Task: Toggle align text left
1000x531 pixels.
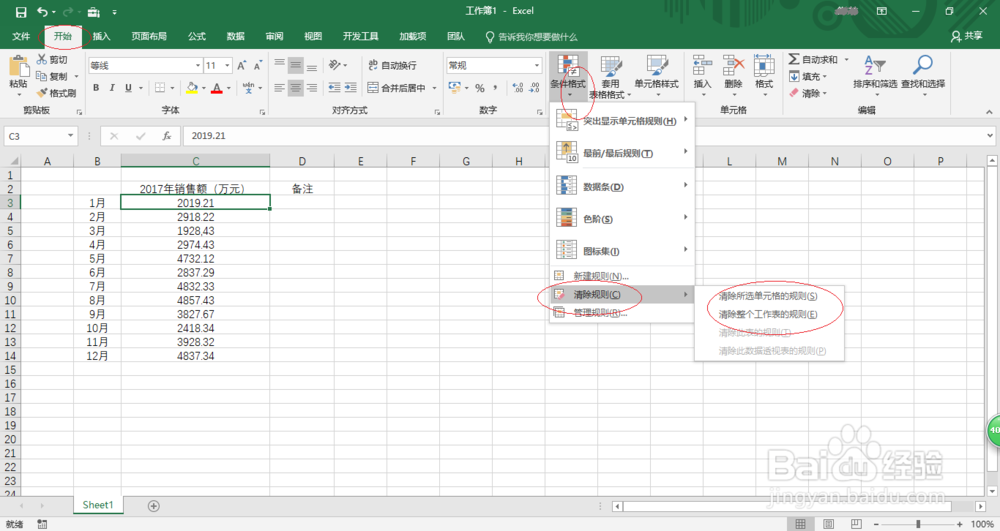Action: click(279, 87)
